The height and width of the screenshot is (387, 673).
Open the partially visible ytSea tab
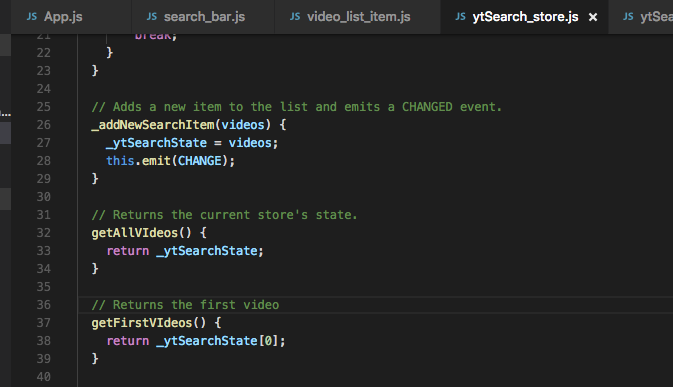pyautogui.click(x=641, y=17)
